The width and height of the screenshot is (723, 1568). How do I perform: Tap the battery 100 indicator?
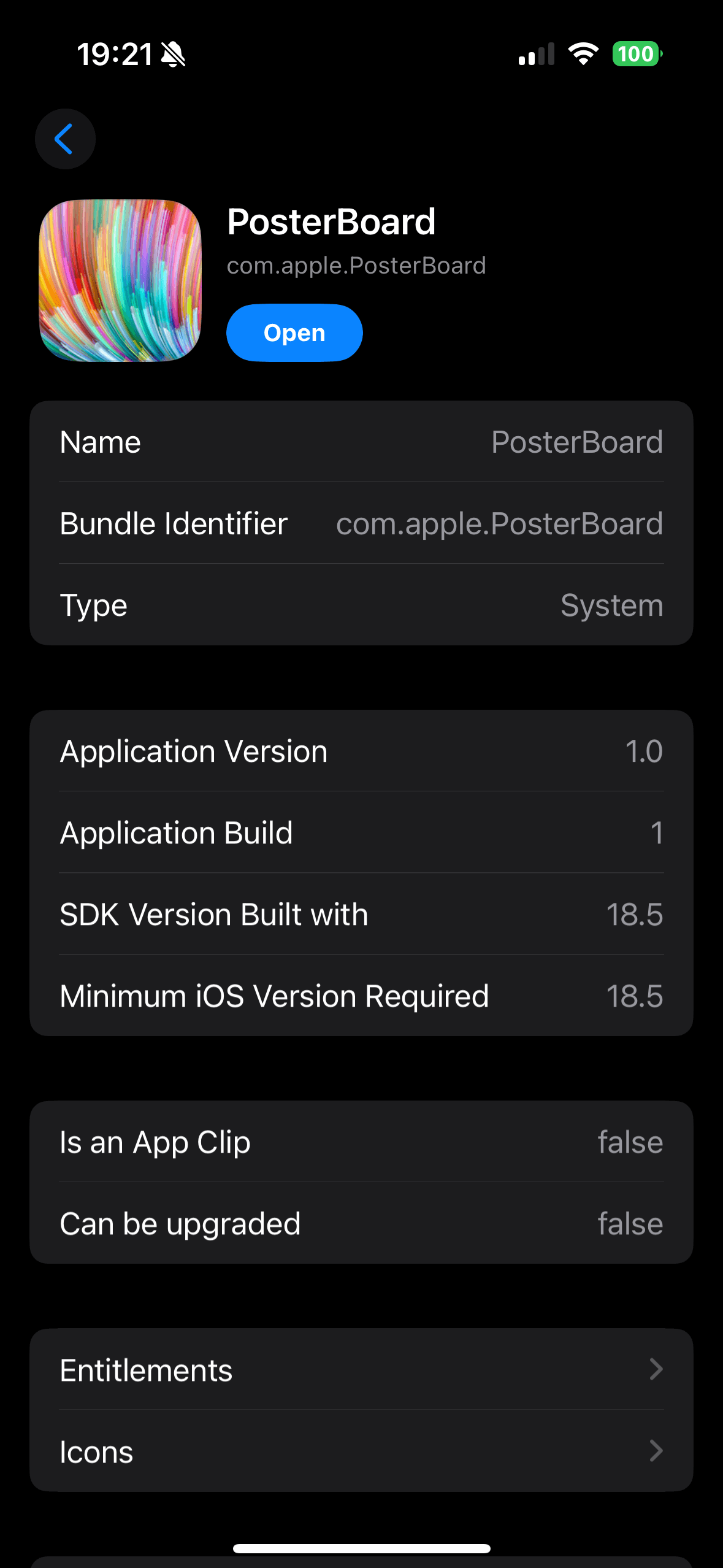[637, 54]
